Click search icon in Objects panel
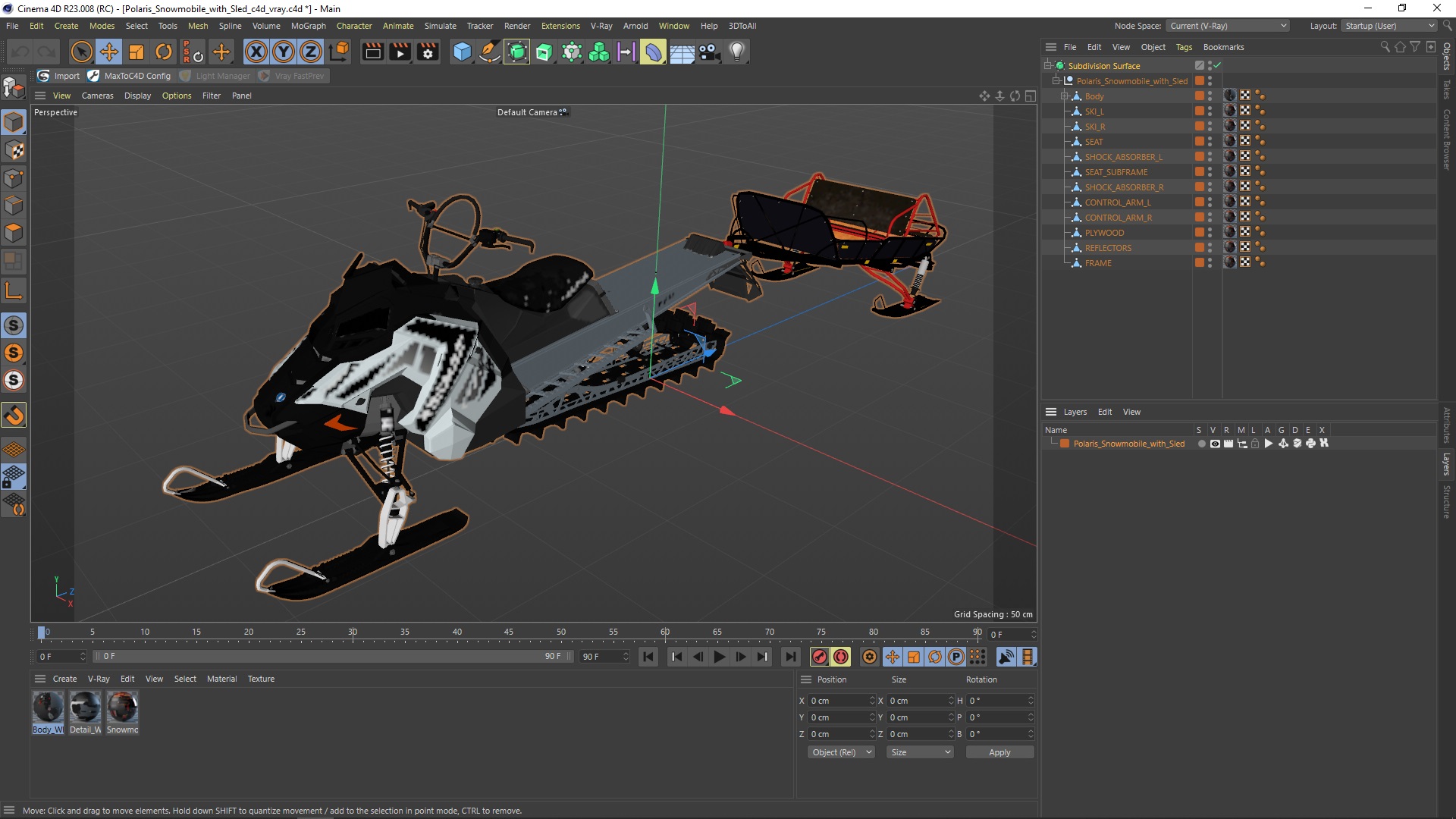1456x819 pixels. [x=1385, y=47]
